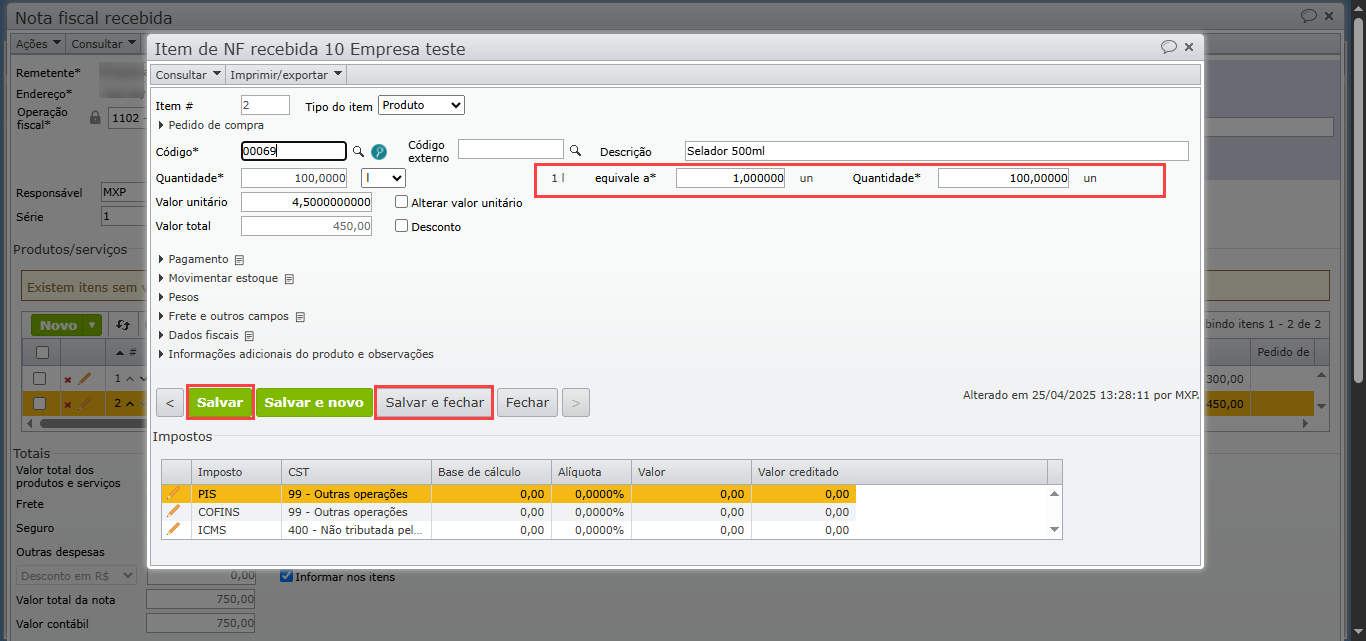Expand the Dados fiscais section
Image resolution: width=1366 pixels, height=641 pixels.
coord(203,335)
